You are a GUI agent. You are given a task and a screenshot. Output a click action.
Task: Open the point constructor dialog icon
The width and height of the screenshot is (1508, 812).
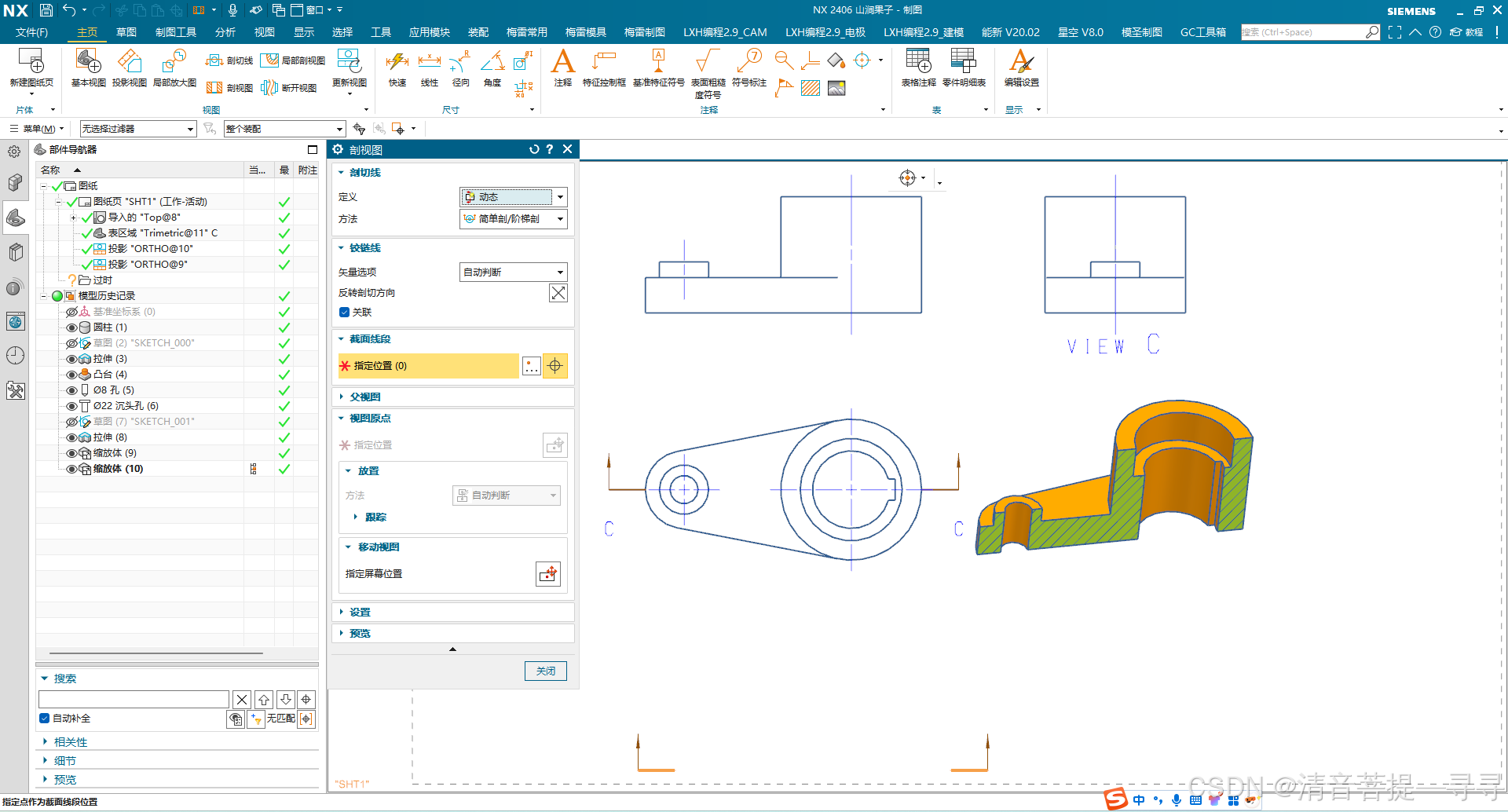click(x=532, y=366)
